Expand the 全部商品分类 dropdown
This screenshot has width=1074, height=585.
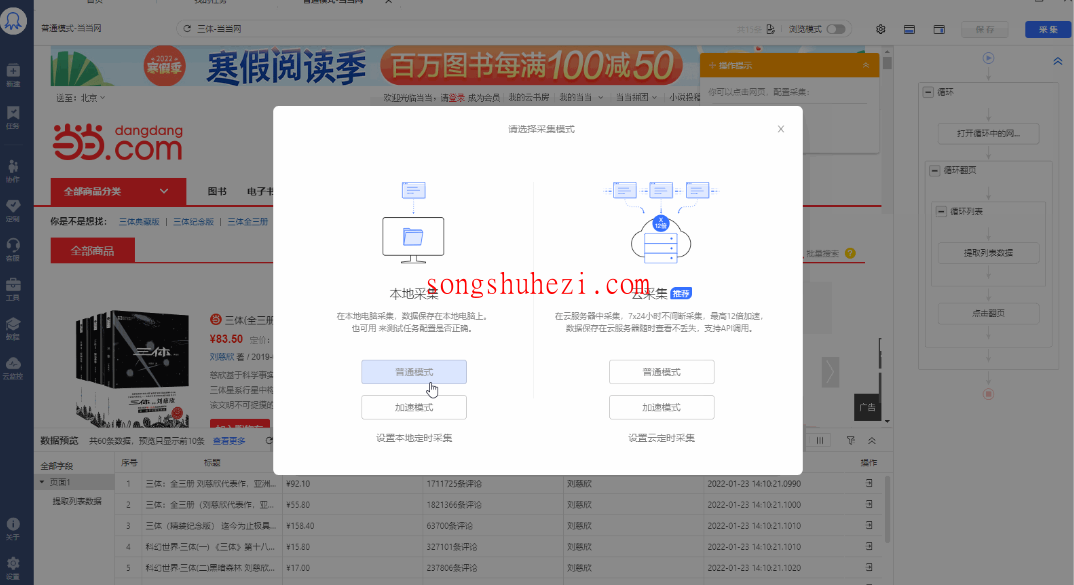pyautogui.click(x=118, y=191)
